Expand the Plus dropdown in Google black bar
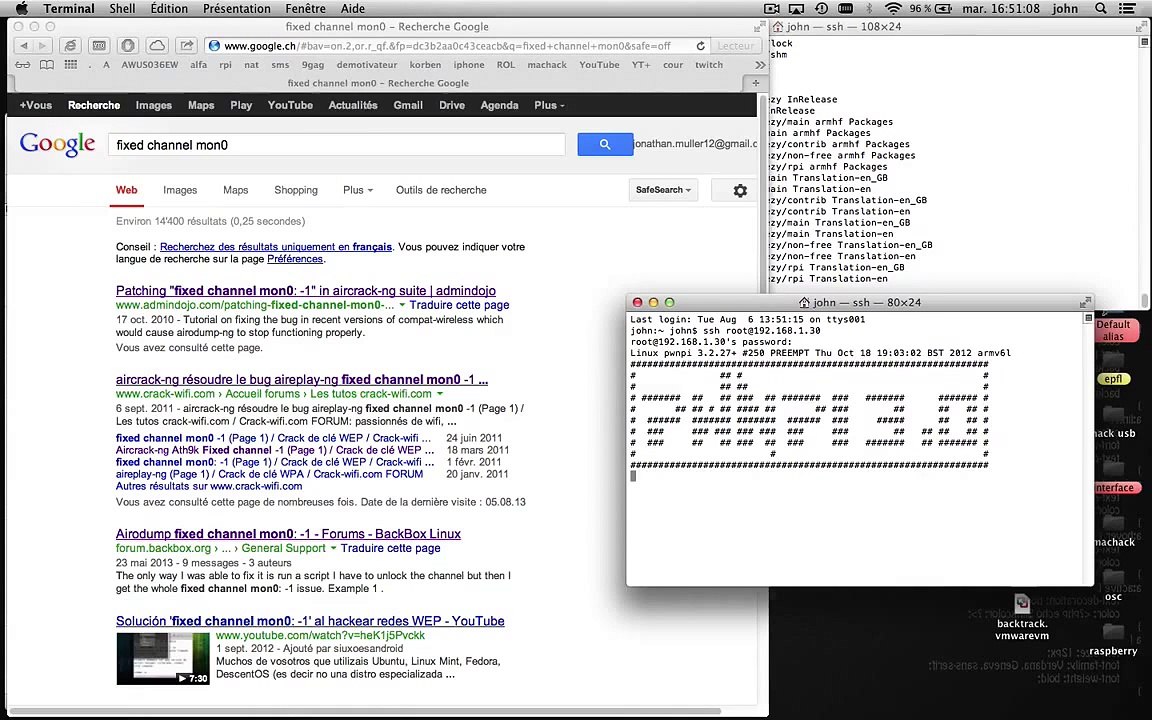 click(550, 105)
